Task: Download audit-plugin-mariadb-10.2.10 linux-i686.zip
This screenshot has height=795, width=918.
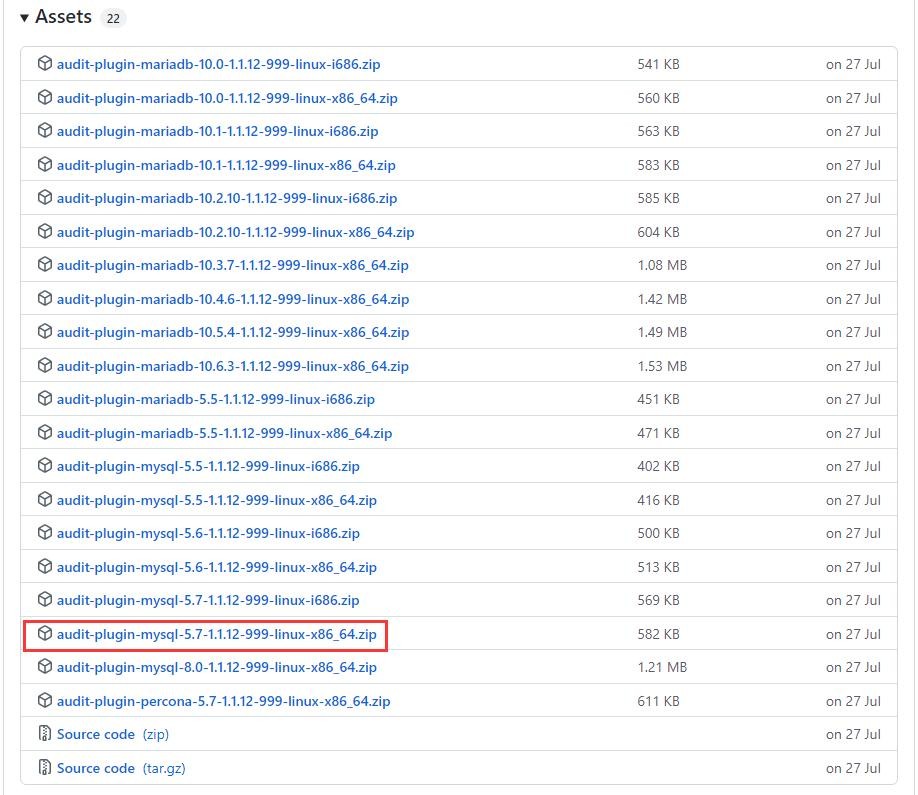Action: (227, 199)
